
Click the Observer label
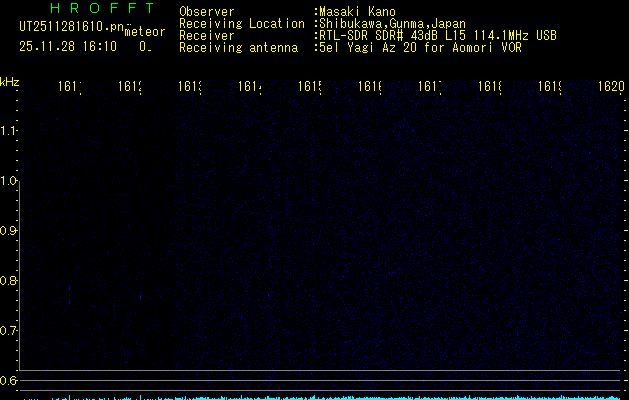pyautogui.click(x=207, y=12)
